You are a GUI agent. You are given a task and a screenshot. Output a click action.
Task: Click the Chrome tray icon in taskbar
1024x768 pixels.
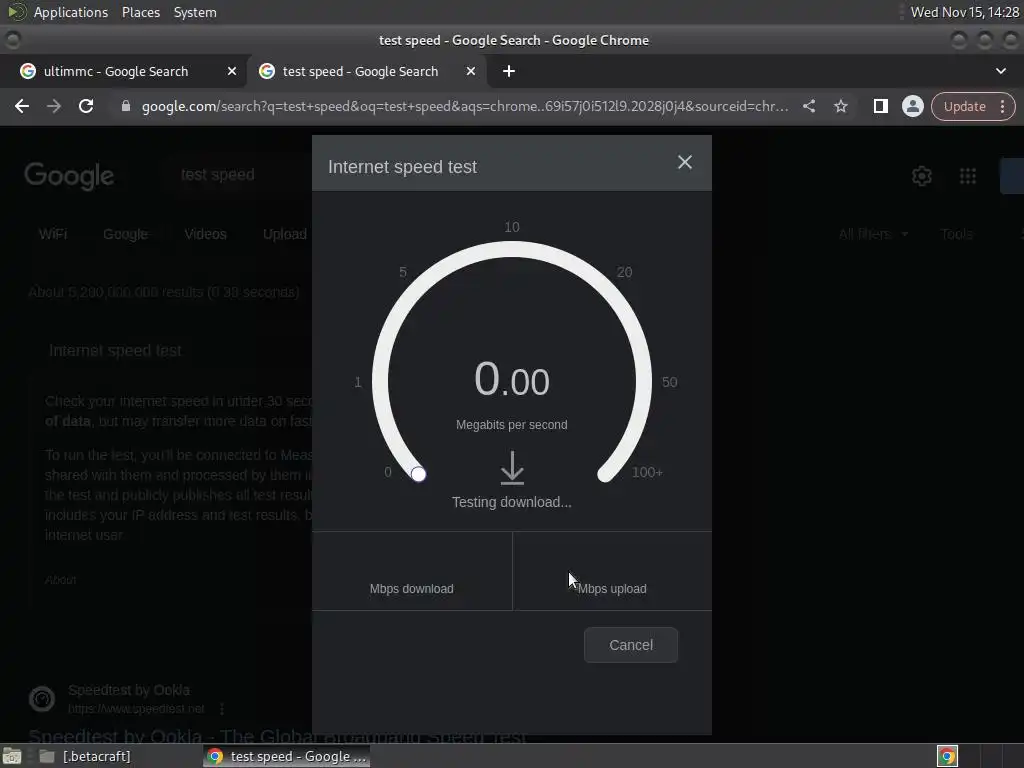pyautogui.click(x=947, y=756)
